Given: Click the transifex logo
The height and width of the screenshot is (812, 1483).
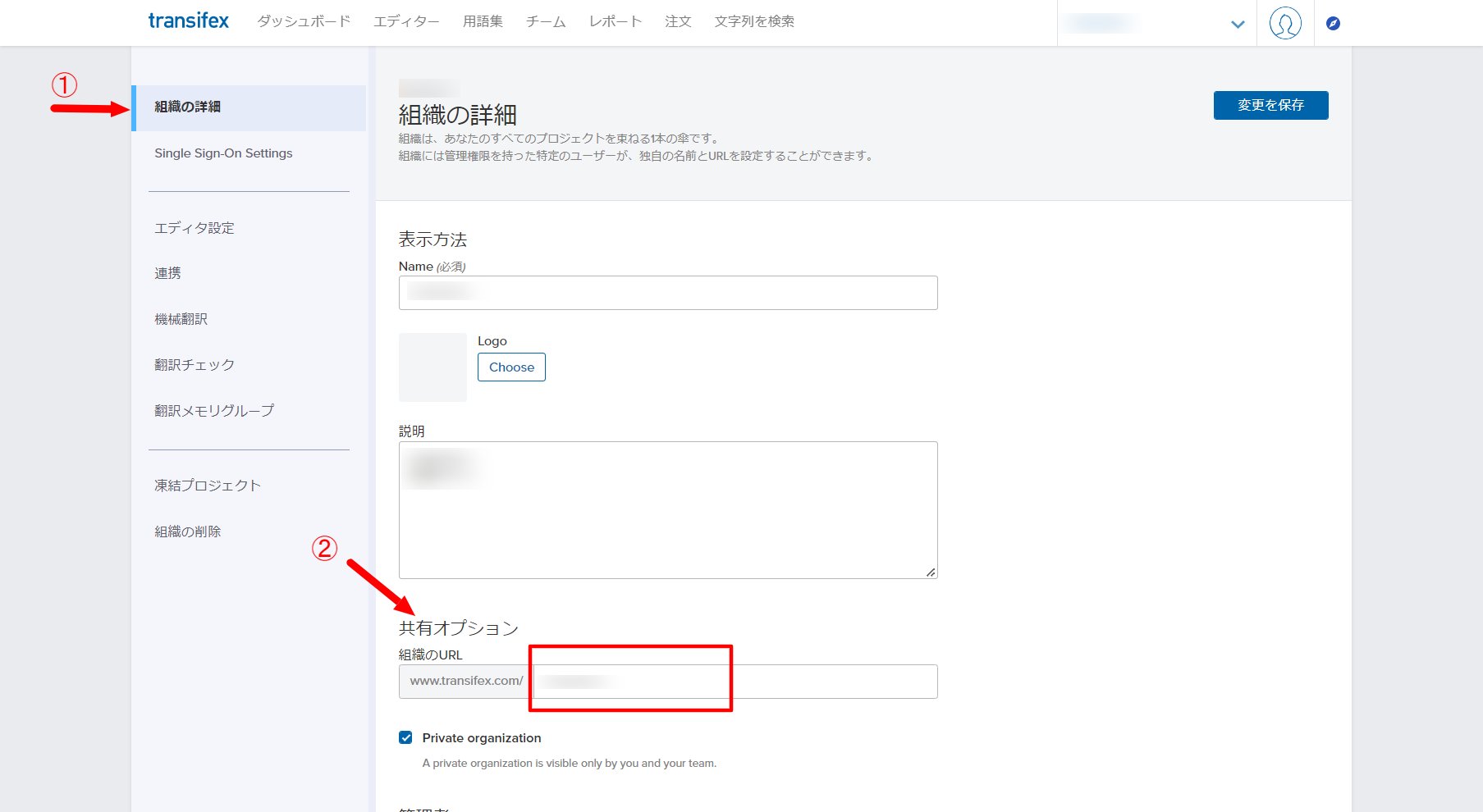Looking at the screenshot, I should pyautogui.click(x=189, y=21).
